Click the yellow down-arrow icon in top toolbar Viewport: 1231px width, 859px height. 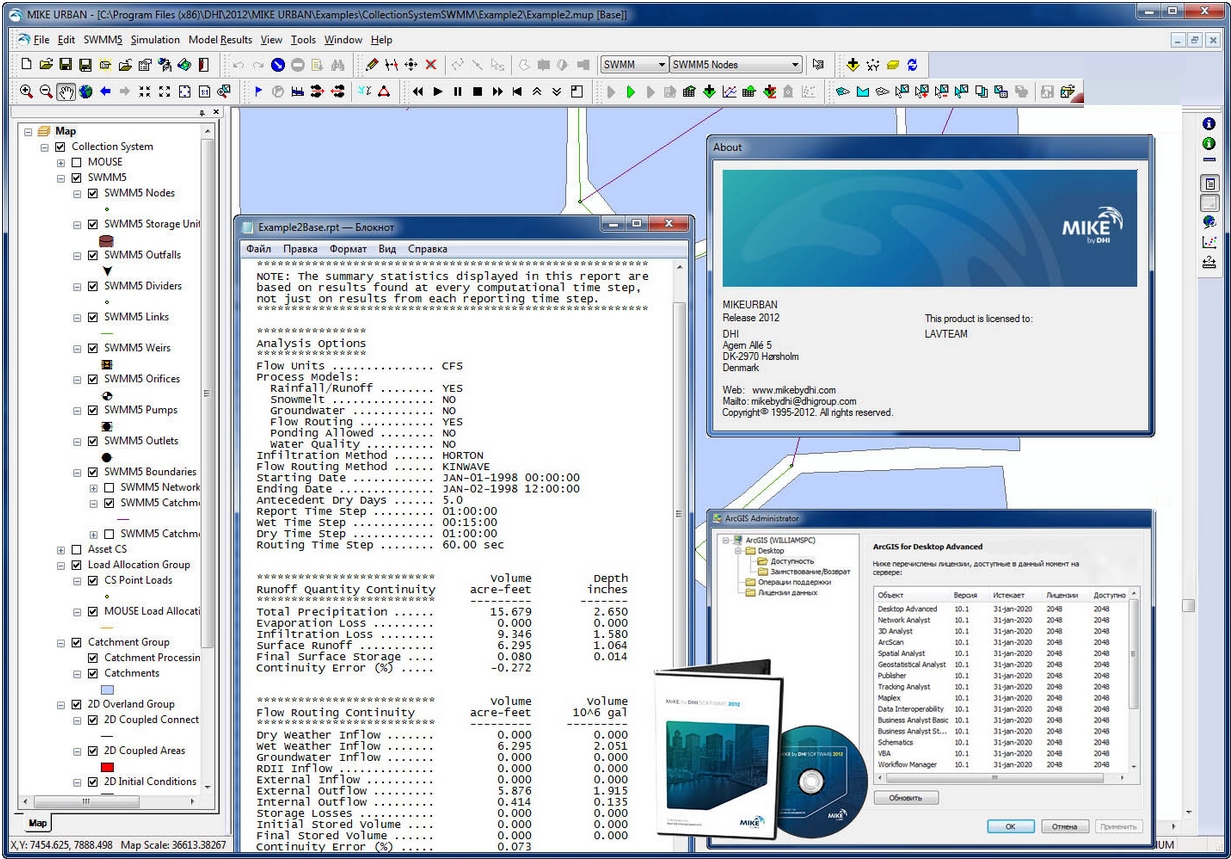coord(853,65)
